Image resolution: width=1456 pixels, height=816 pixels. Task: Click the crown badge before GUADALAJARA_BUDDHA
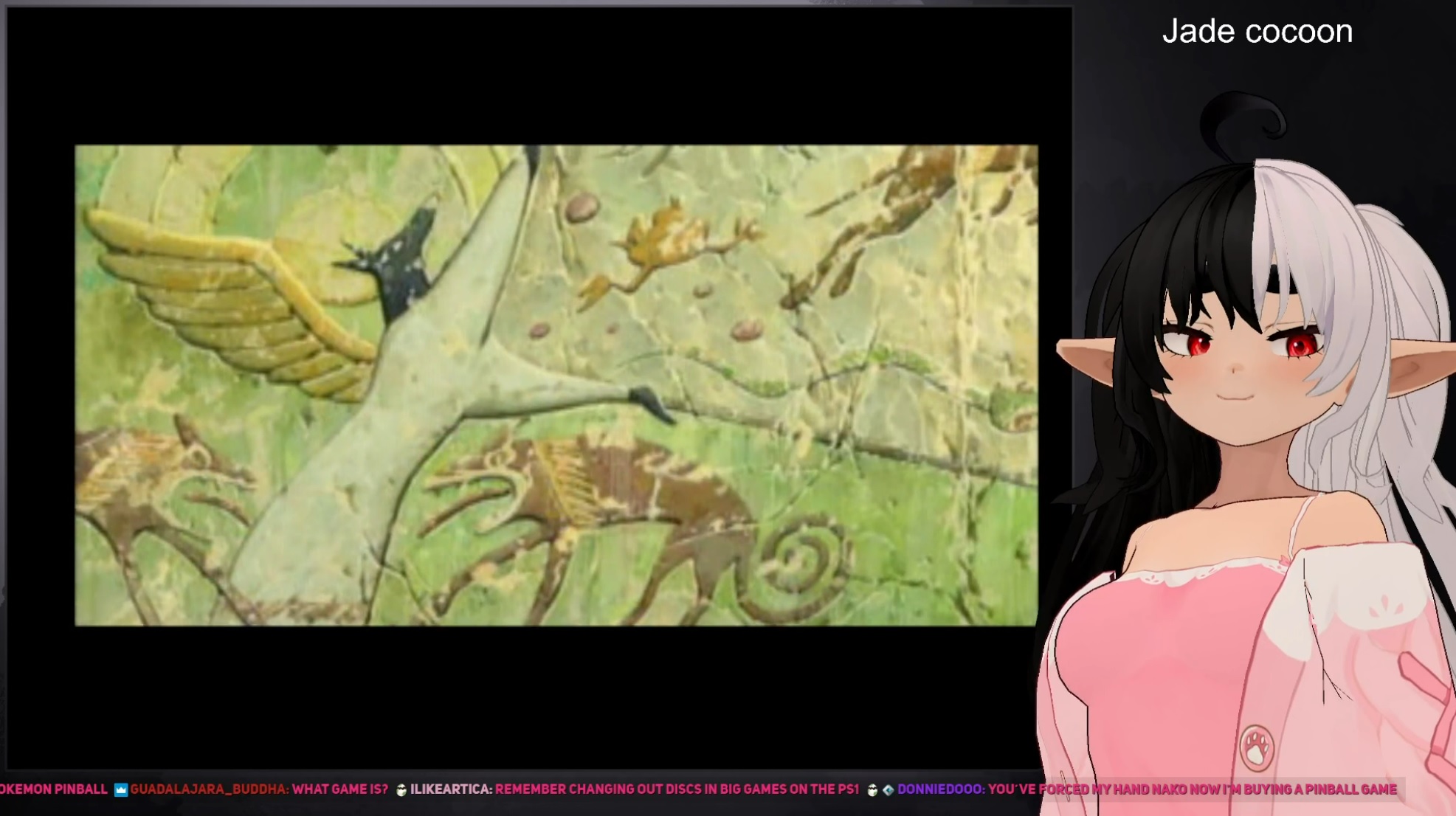(x=121, y=789)
